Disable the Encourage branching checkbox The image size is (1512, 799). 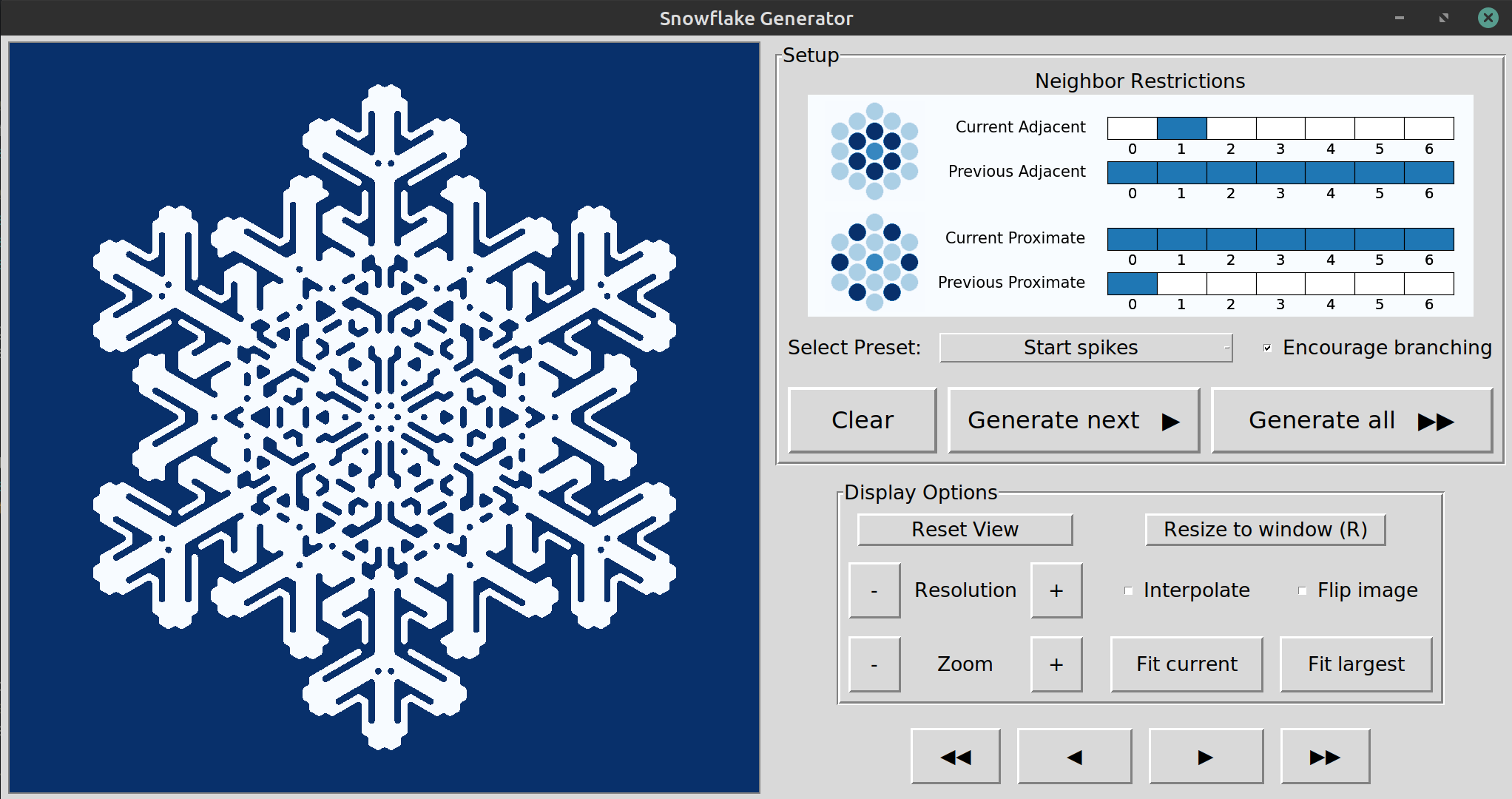point(1267,348)
